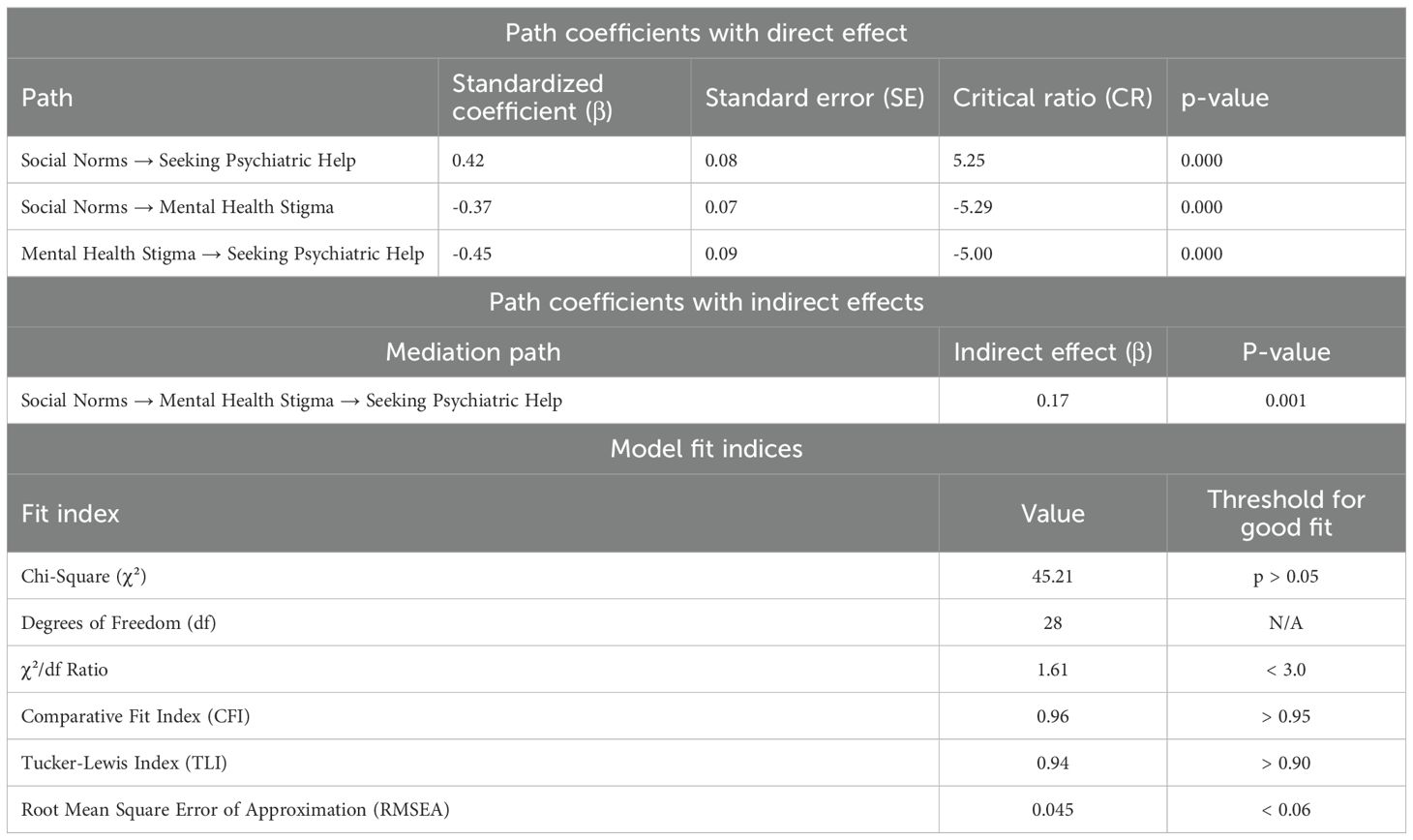Viewport: 1413px width, 840px height.
Task: Click the 'Mediation path' header cell
Action: coord(472,352)
